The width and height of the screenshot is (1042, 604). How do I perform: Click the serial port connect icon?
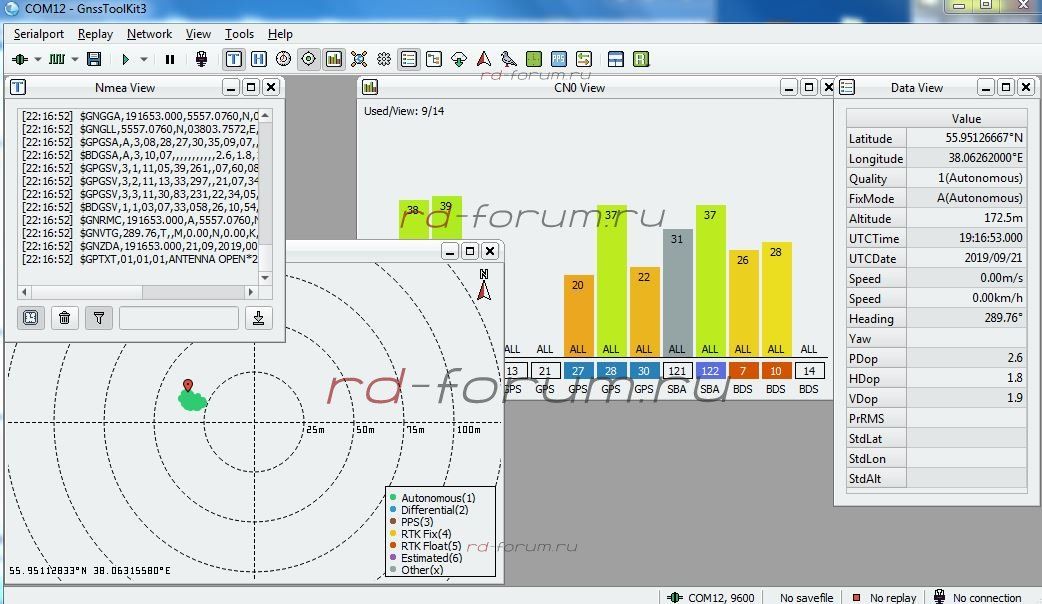pyautogui.click(x=21, y=59)
